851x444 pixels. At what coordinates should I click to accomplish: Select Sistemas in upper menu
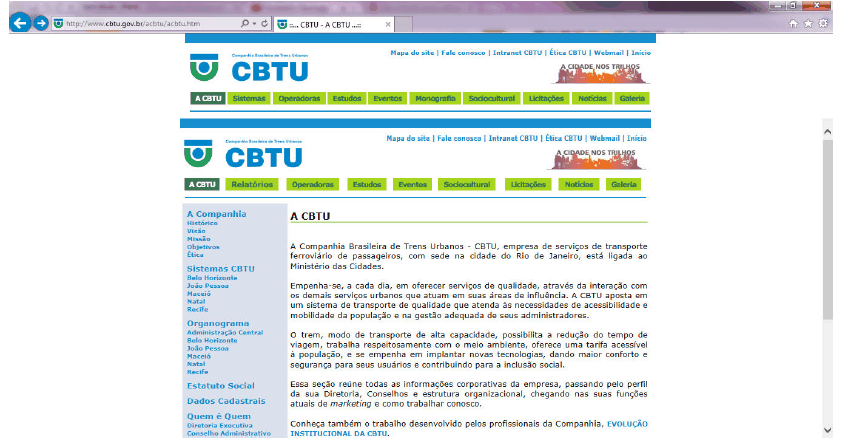click(249, 98)
